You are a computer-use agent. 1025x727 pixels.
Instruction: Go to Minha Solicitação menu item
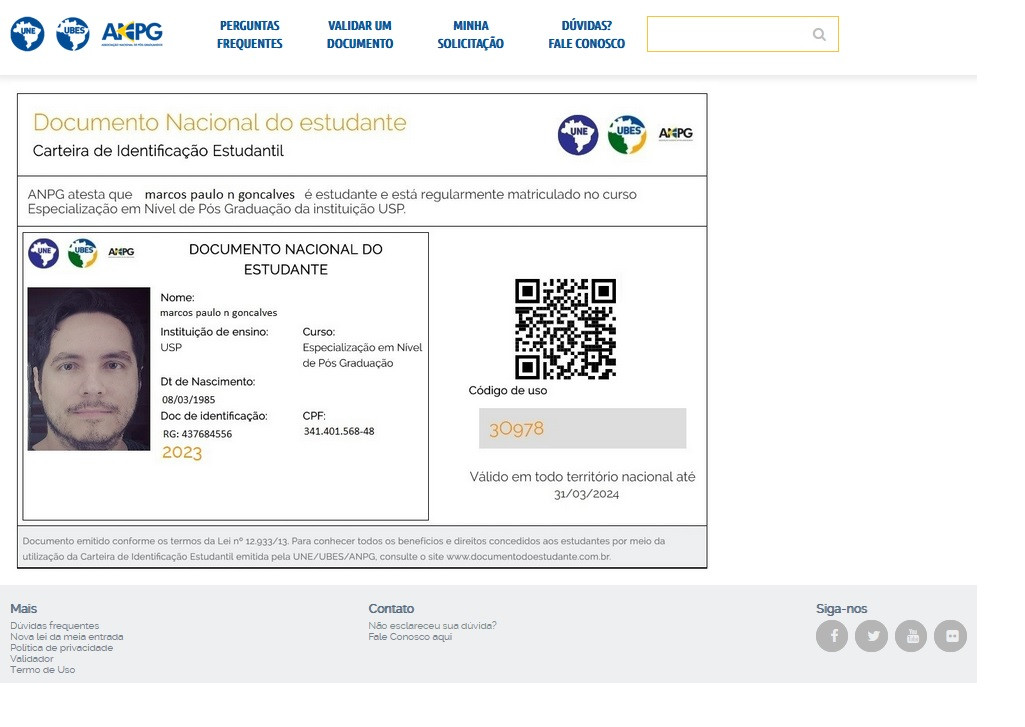[471, 35]
